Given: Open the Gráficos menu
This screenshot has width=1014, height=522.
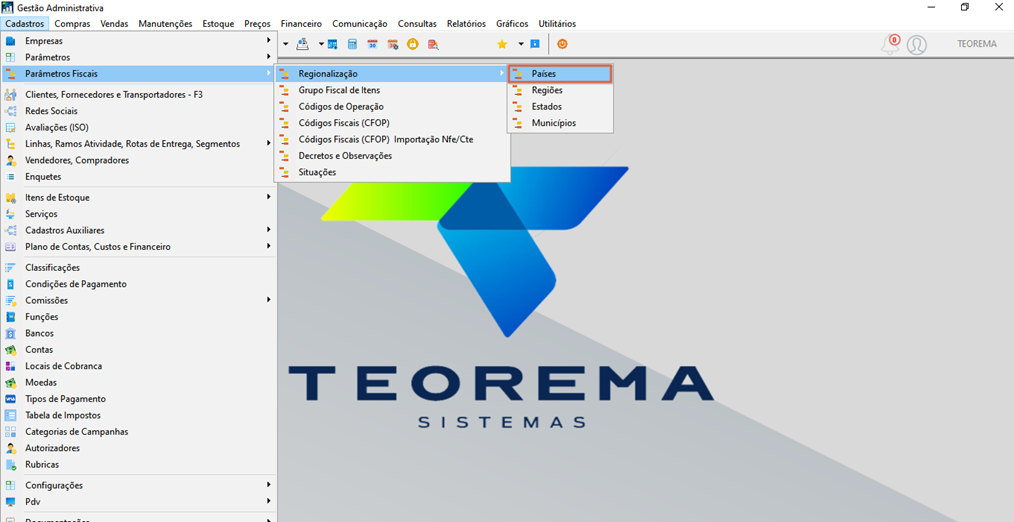Looking at the screenshot, I should (x=512, y=24).
